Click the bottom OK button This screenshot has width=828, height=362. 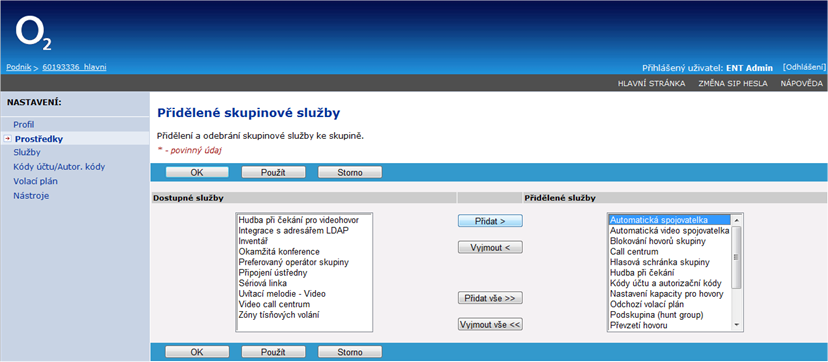coord(197,352)
